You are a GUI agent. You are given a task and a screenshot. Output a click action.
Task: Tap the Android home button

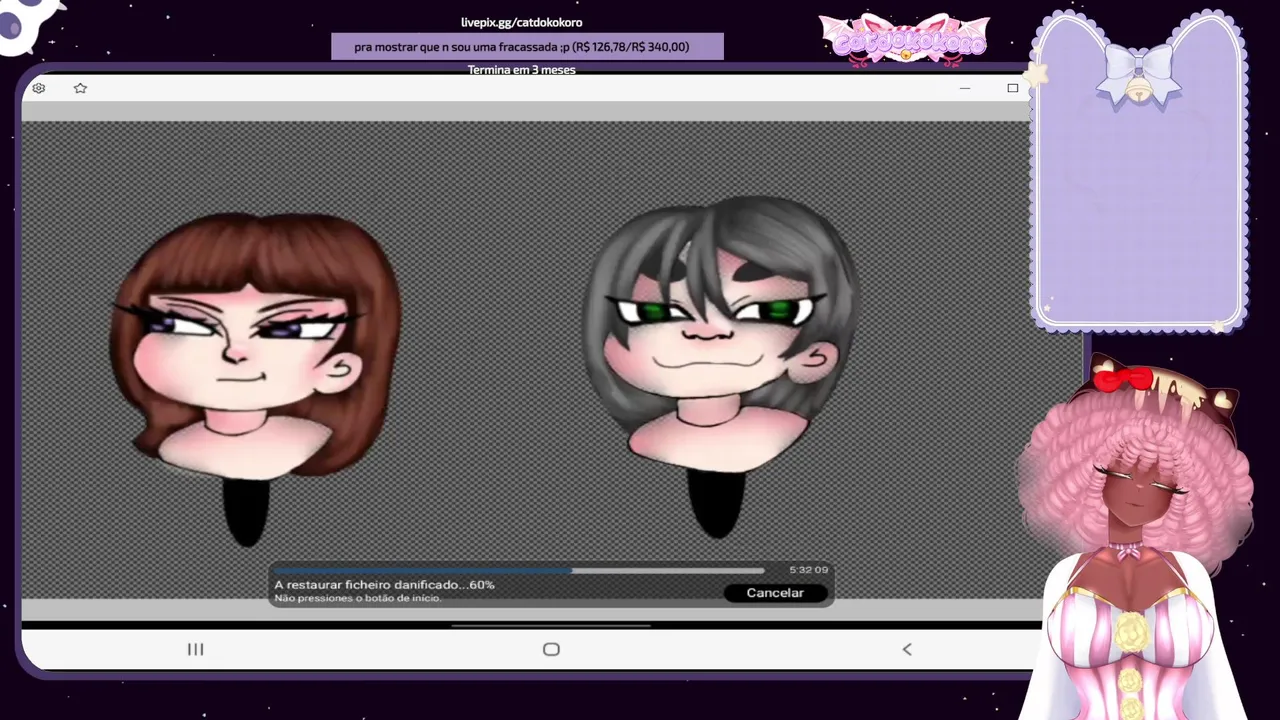point(551,649)
